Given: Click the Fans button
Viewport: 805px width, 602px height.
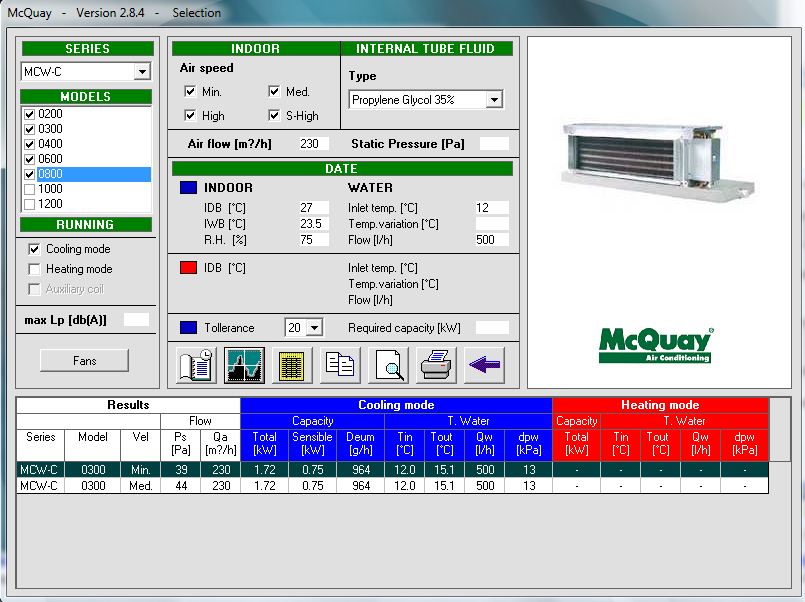Looking at the screenshot, I should coord(85,360).
